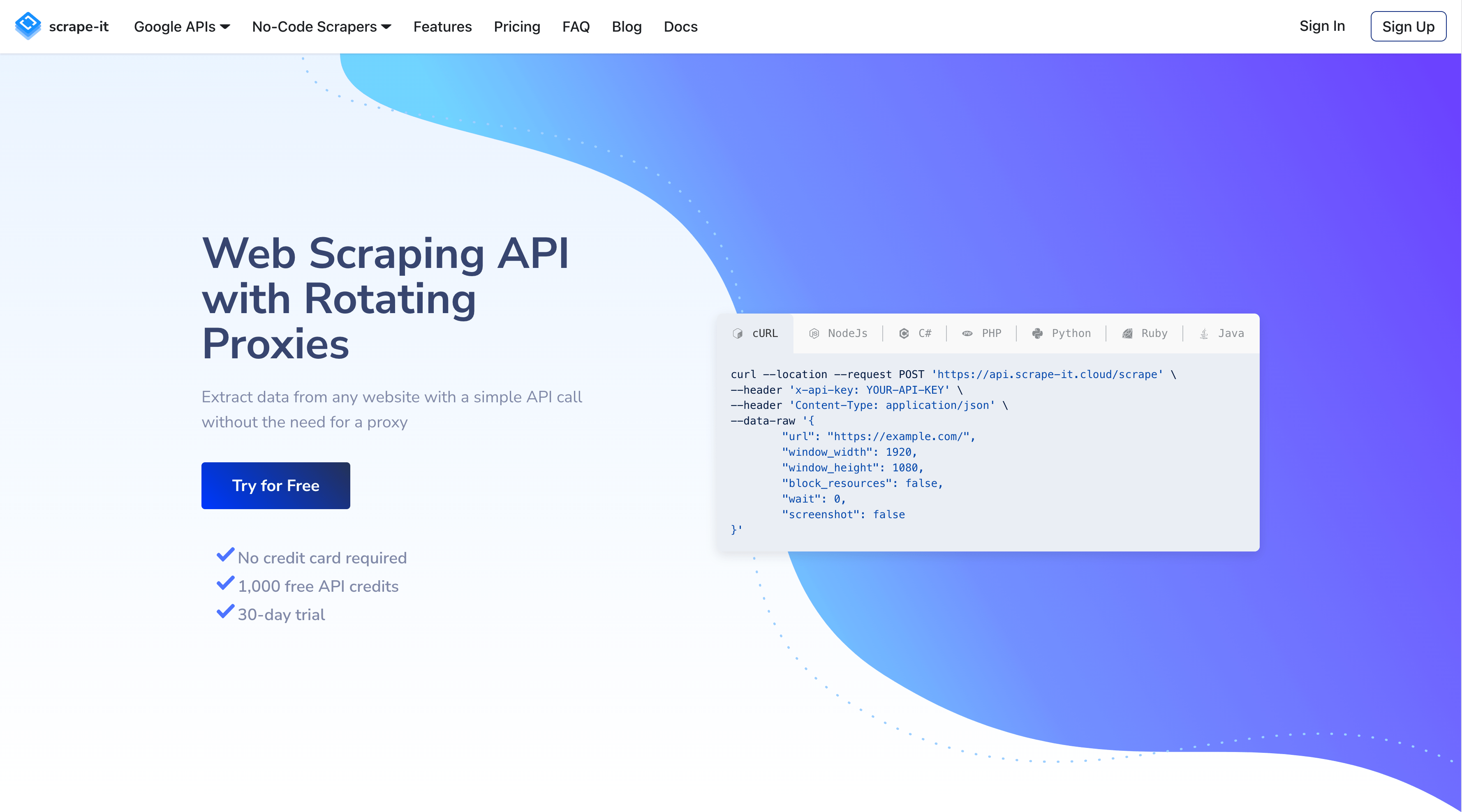
Task: Click the "url": "https://example.com/" line
Action: [x=878, y=436]
